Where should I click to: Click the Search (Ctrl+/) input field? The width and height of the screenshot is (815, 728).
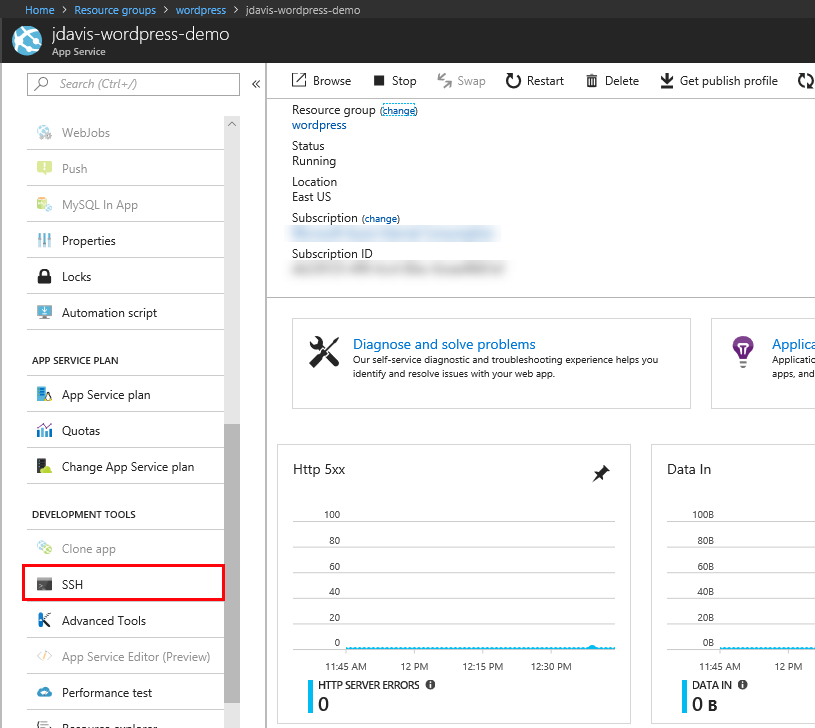click(x=133, y=84)
